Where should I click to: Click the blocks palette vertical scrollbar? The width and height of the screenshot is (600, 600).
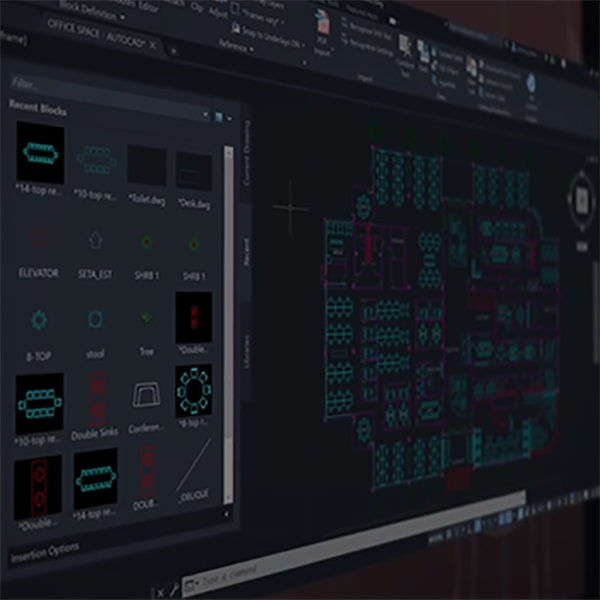229,300
